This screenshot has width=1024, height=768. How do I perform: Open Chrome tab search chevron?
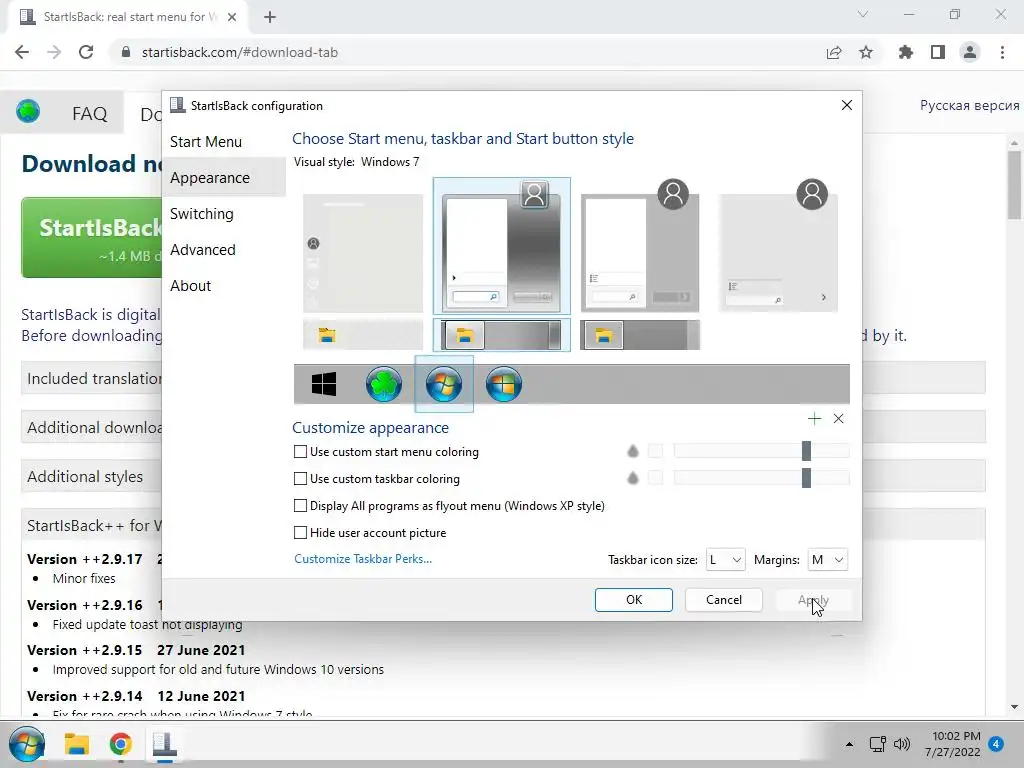pyautogui.click(x=863, y=14)
